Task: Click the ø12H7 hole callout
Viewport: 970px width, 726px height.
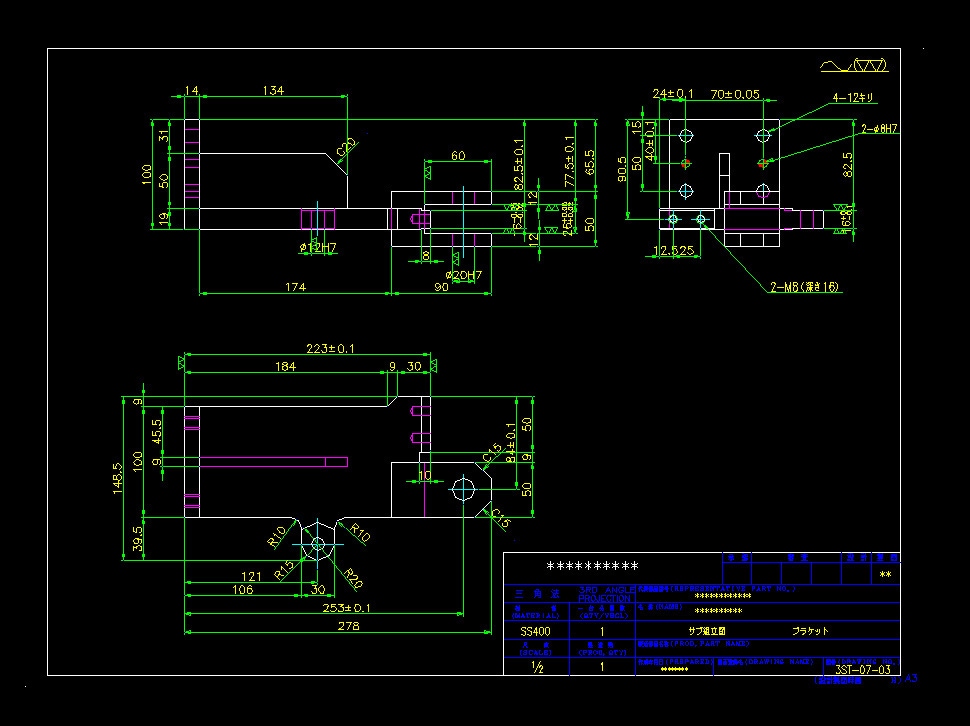Action: pos(318,248)
